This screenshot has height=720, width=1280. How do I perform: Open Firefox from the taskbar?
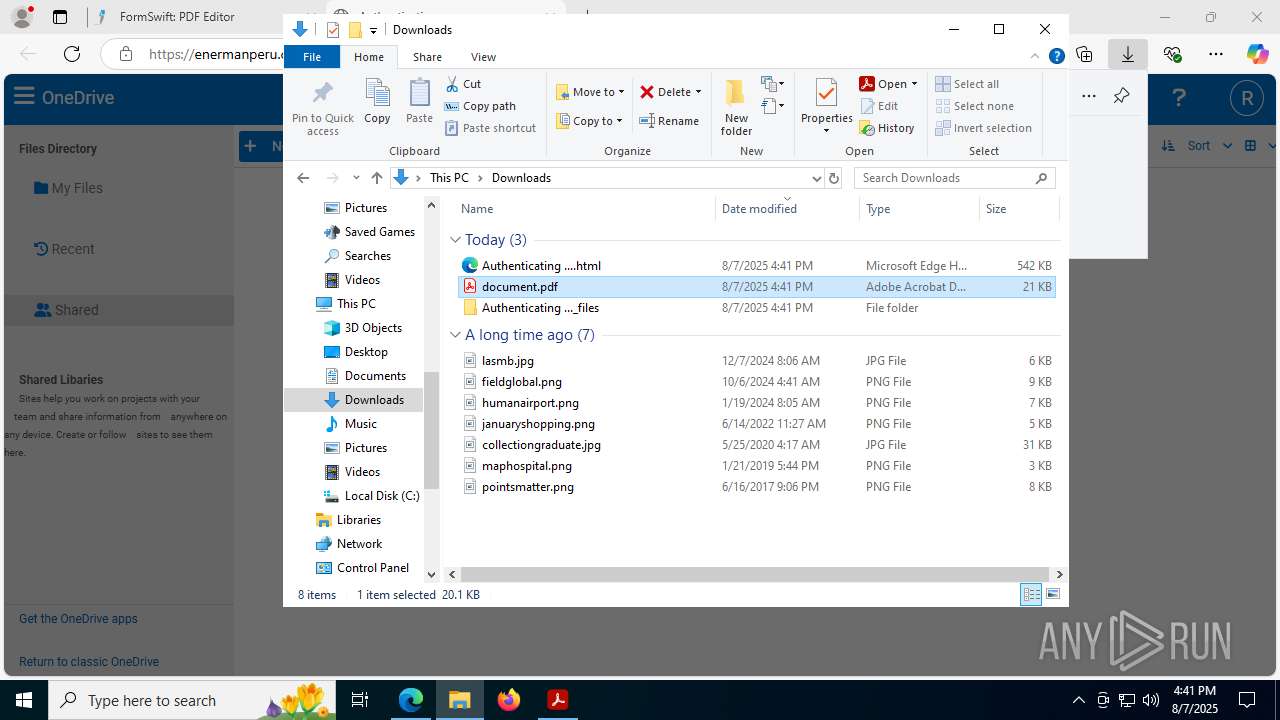pyautogui.click(x=509, y=700)
